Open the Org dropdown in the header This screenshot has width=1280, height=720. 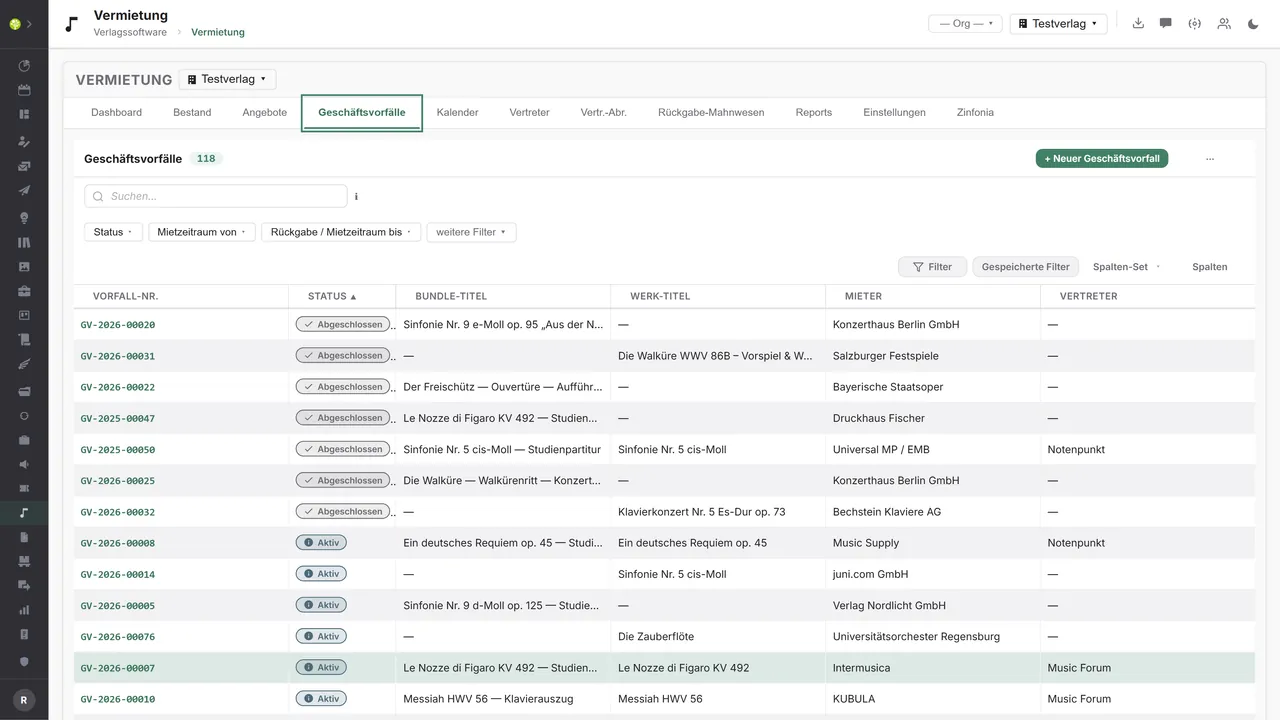965,23
